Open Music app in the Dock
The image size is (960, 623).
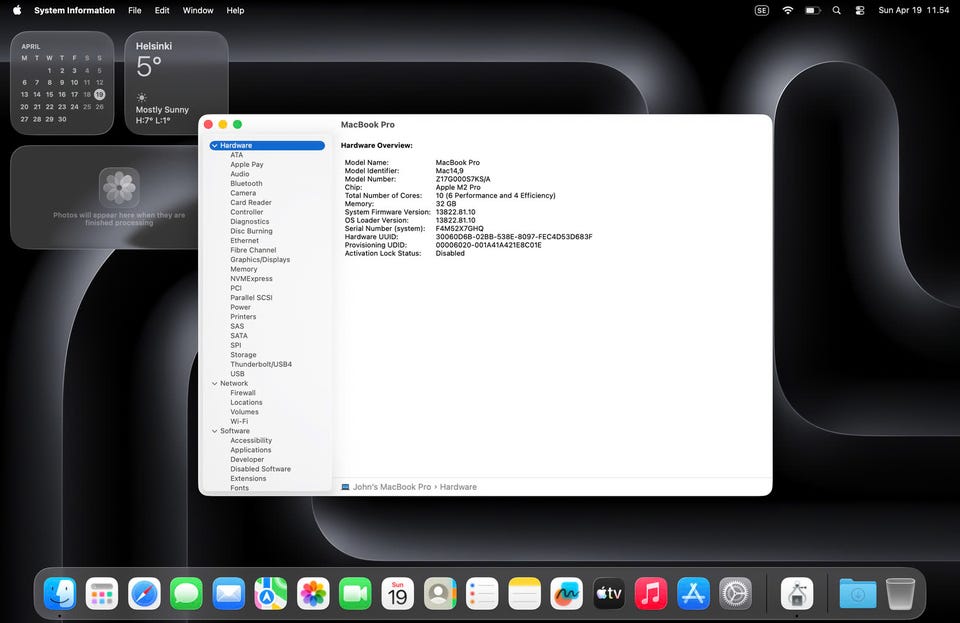651,594
